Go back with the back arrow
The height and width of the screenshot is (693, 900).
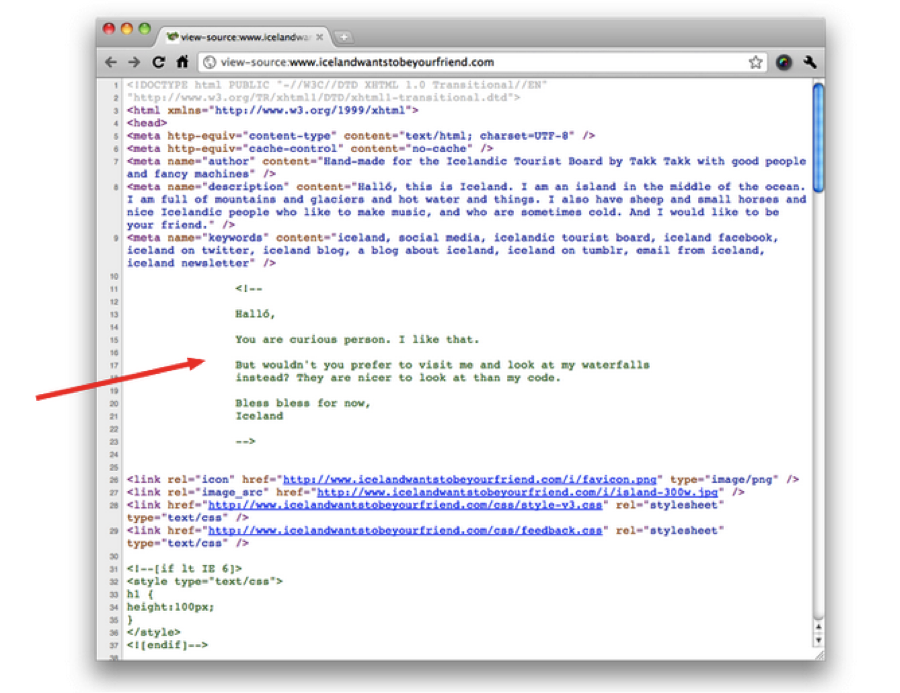click(x=111, y=62)
